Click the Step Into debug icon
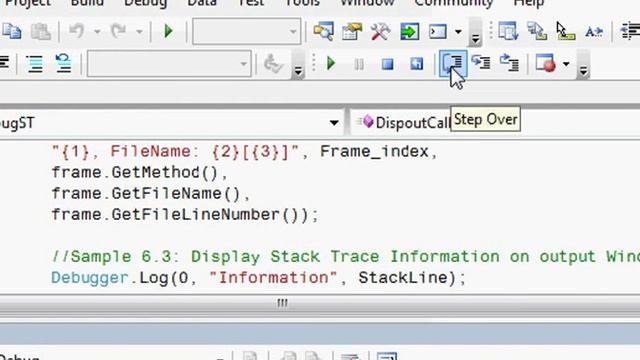Image resolution: width=640 pixels, height=360 pixels. click(481, 63)
